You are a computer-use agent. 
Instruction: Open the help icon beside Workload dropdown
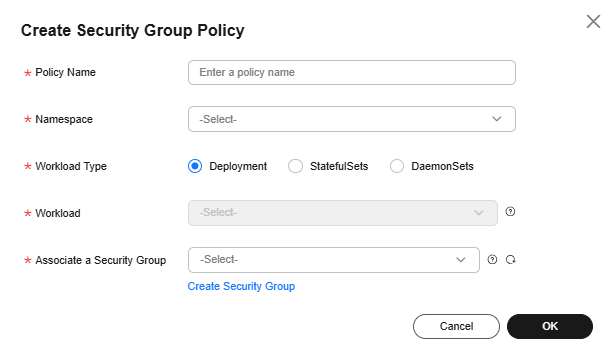pos(510,212)
